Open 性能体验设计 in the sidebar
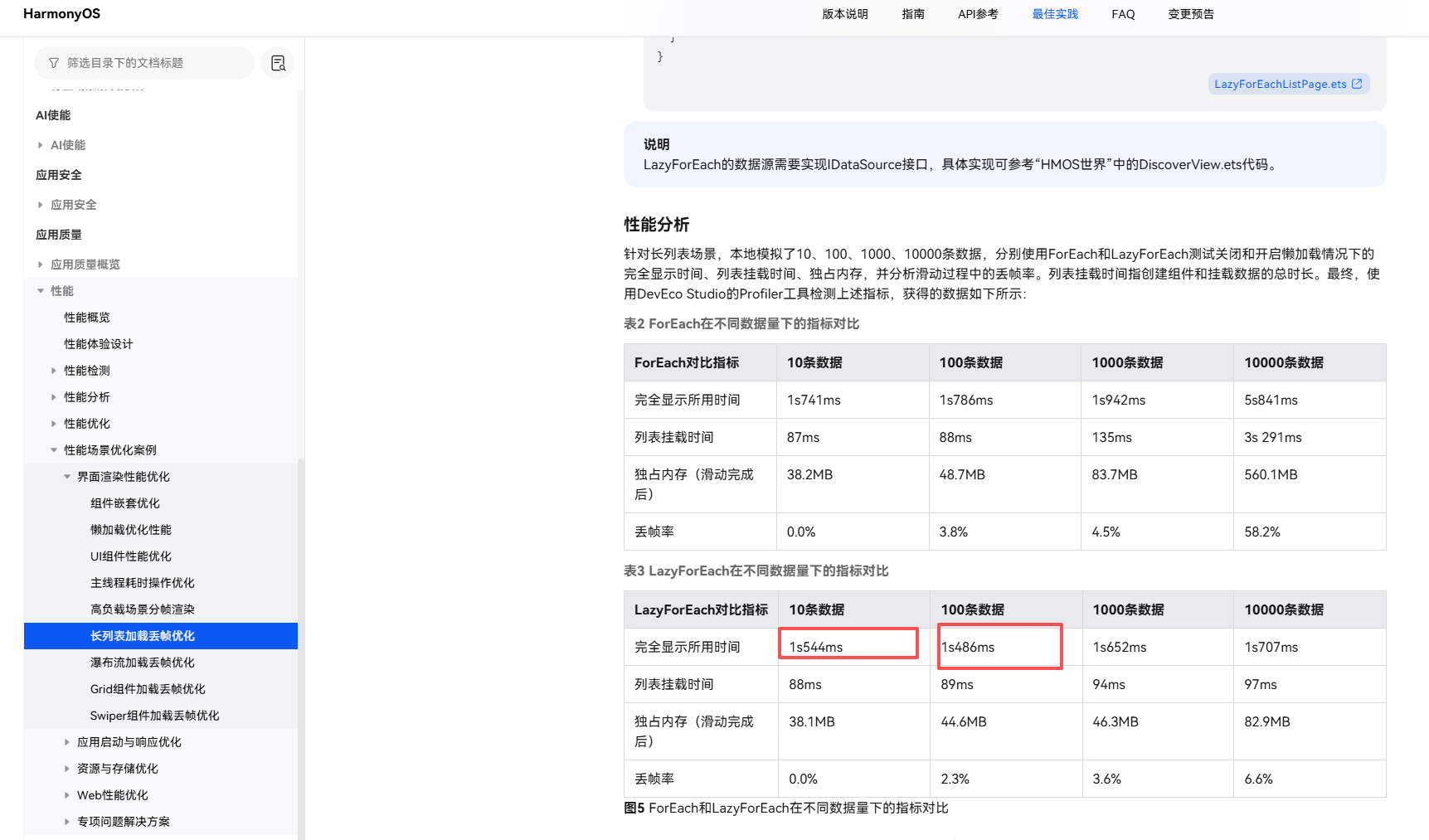 click(99, 344)
